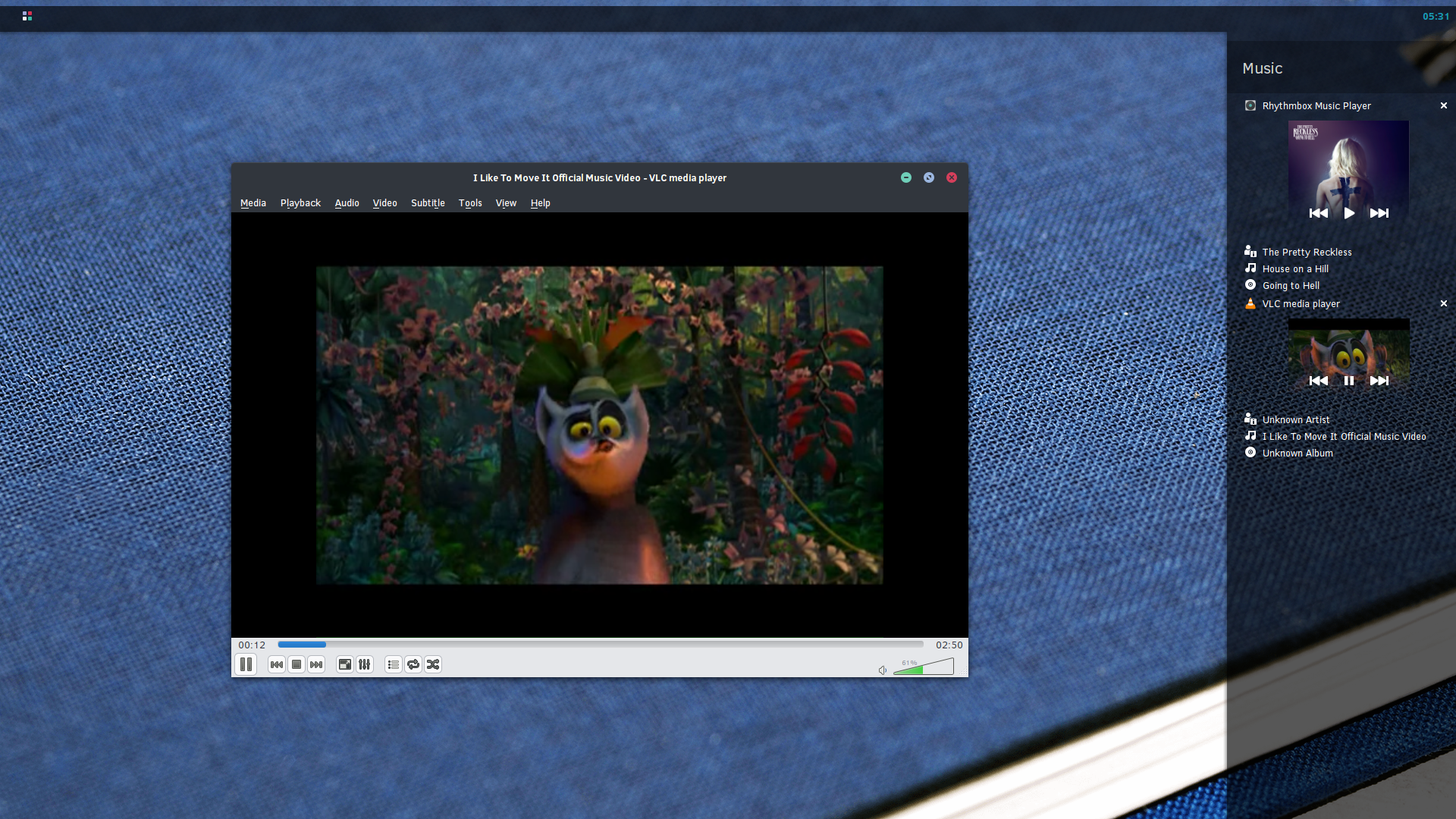Click the 05:31 clock in top bar
The image size is (1456, 819).
pyautogui.click(x=1436, y=16)
